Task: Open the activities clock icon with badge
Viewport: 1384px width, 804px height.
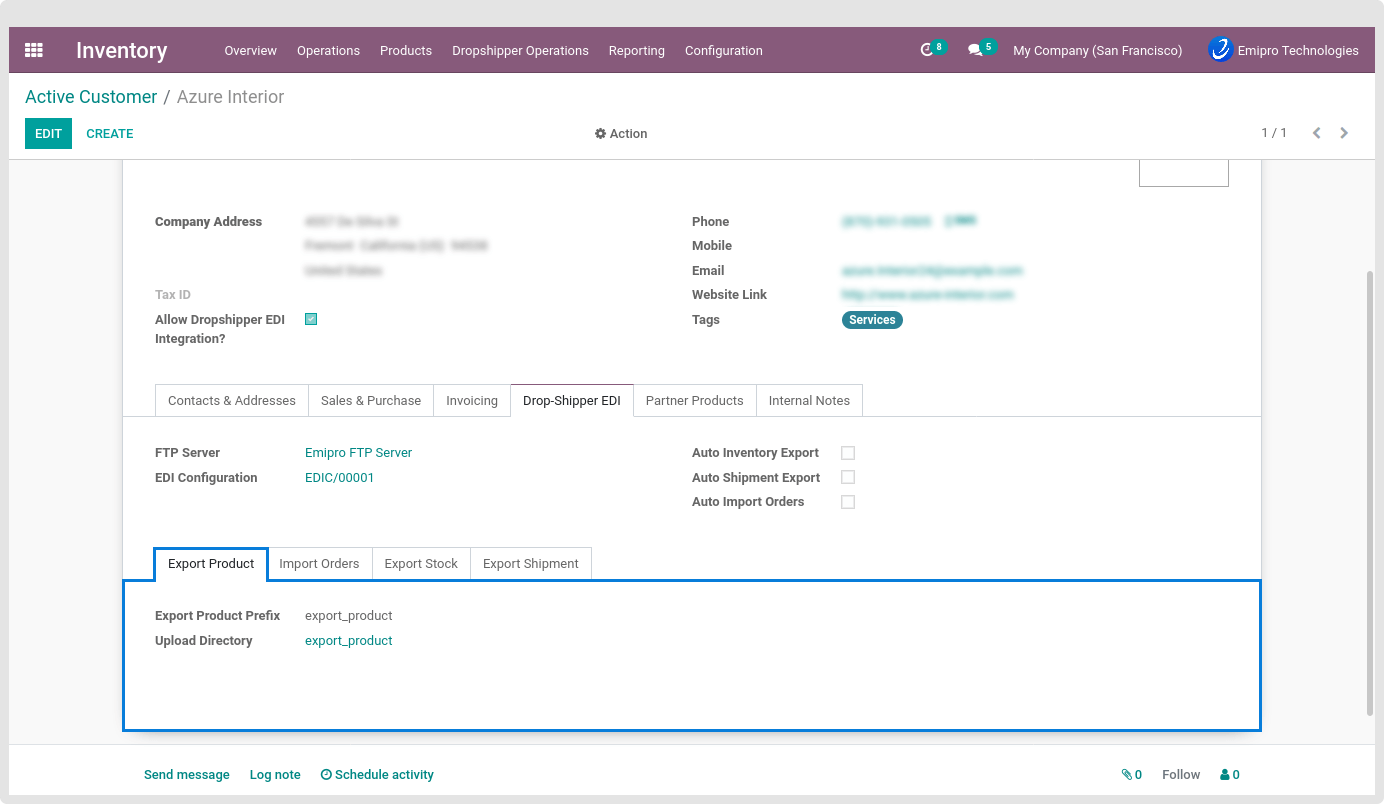Action: (927, 50)
